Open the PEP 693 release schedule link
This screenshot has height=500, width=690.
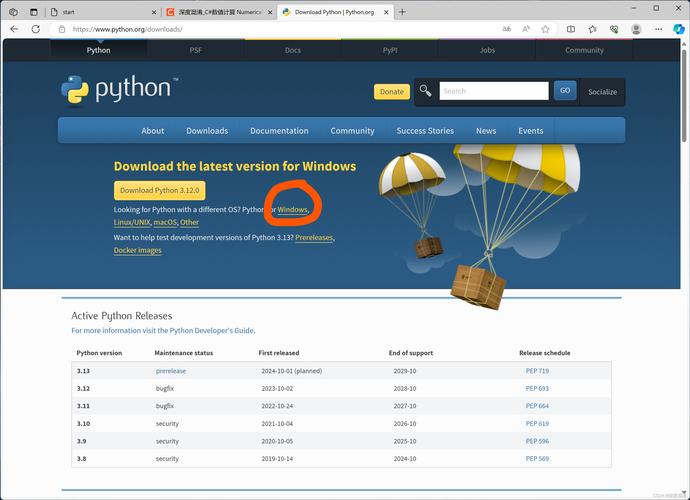click(x=537, y=389)
